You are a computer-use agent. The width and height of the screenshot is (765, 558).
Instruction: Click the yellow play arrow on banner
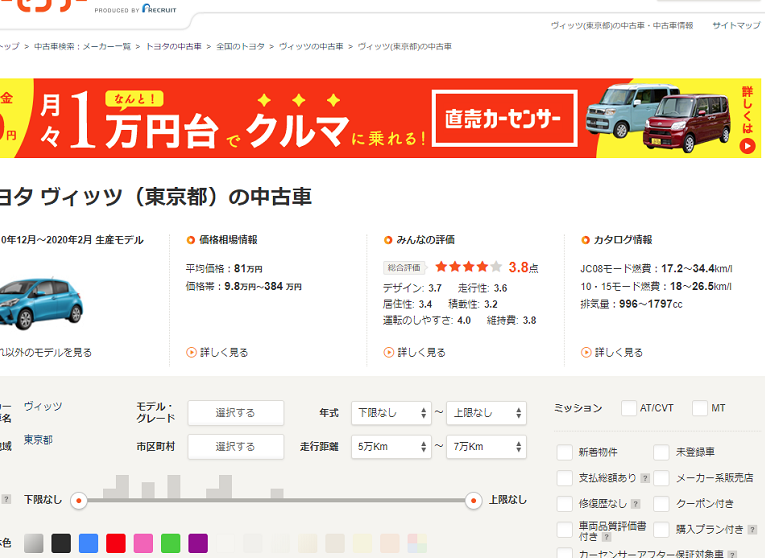tap(747, 146)
